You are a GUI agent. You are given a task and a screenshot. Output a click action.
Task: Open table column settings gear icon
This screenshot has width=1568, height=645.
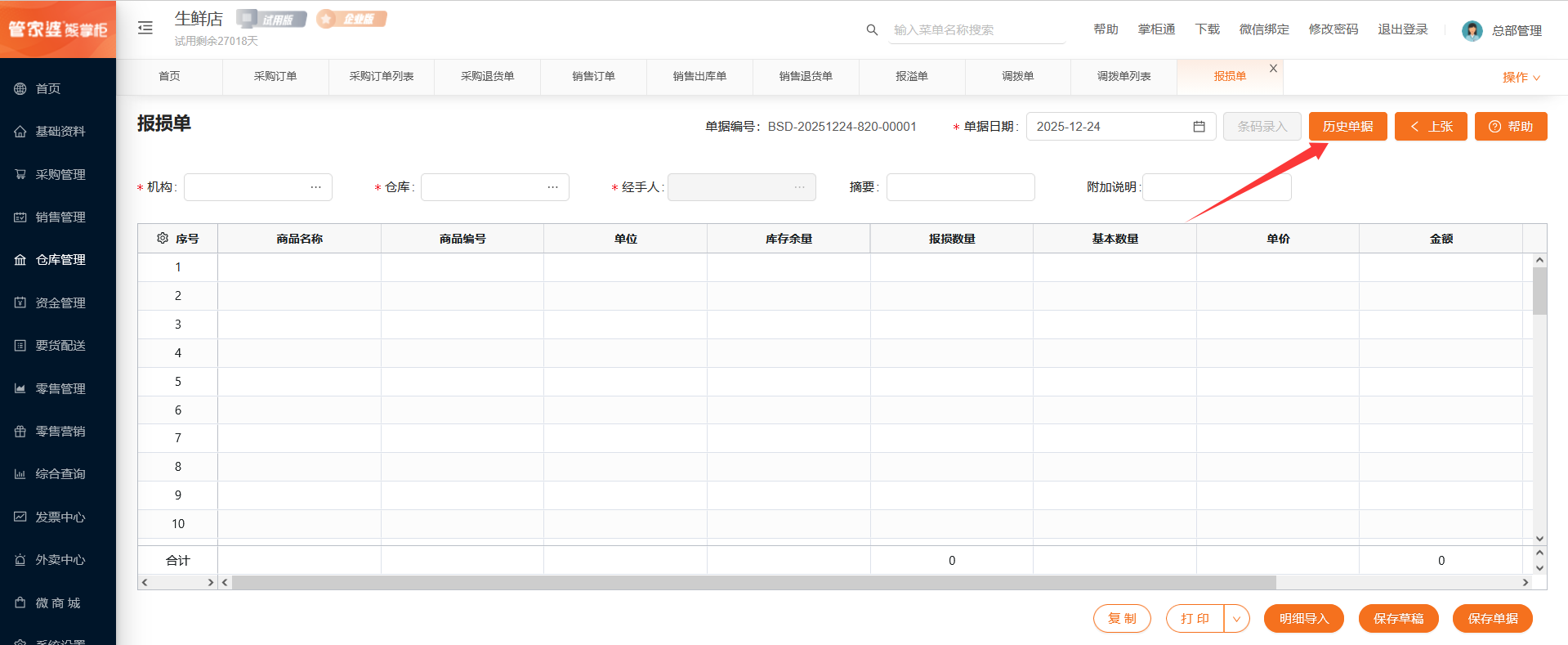163,239
